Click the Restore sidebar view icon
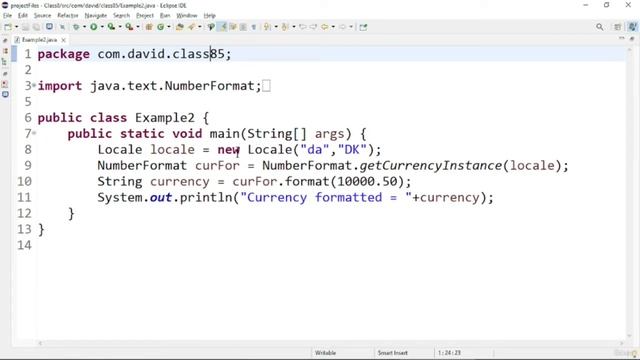This screenshot has width=640, height=360. pos(5,41)
